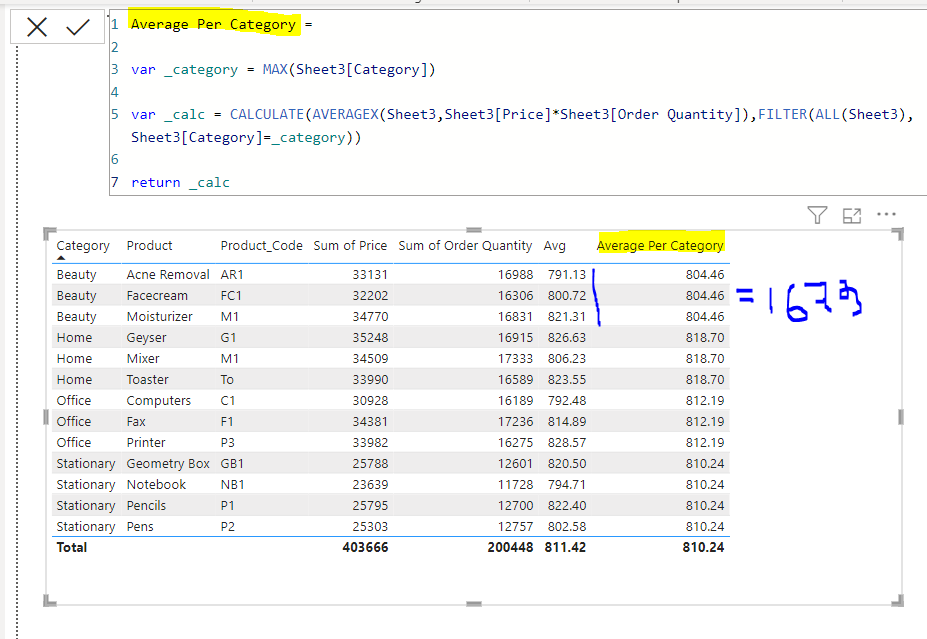
Task: Sort by the Product_Code column header
Action: [261, 245]
